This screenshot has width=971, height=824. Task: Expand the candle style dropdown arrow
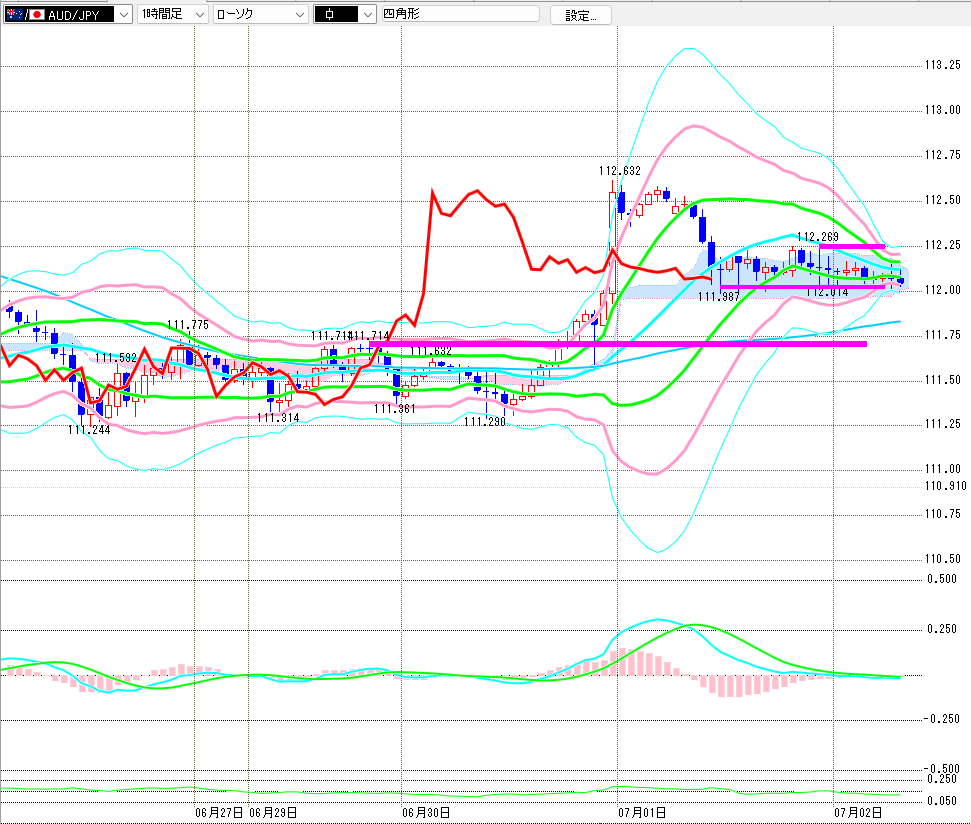[367, 14]
